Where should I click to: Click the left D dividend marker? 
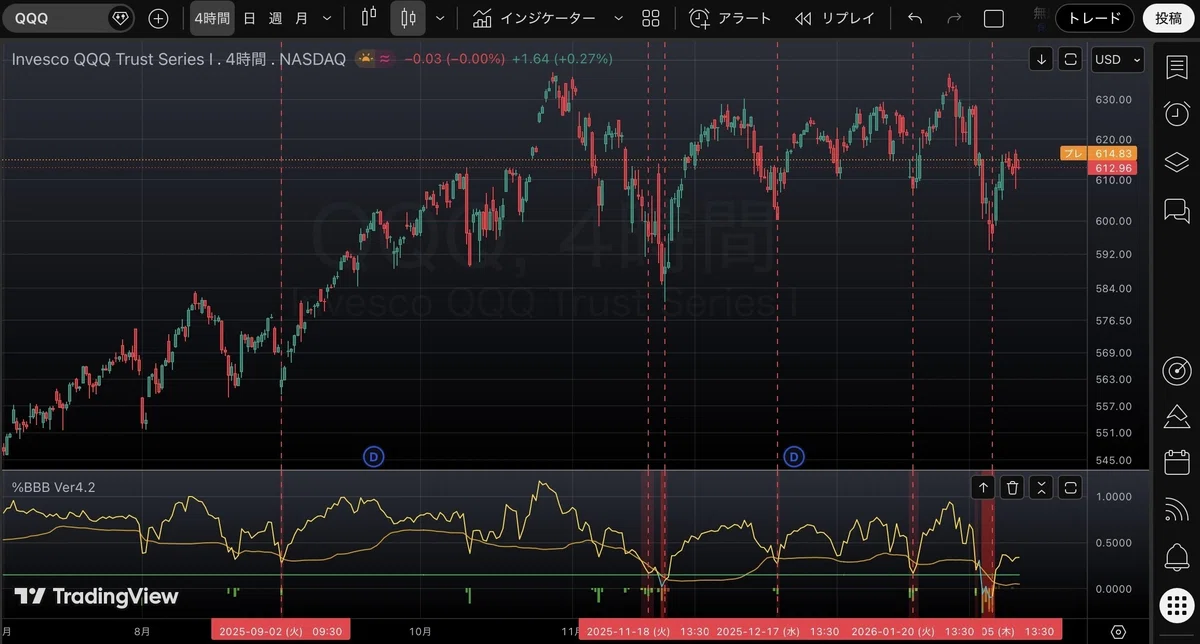[372, 457]
